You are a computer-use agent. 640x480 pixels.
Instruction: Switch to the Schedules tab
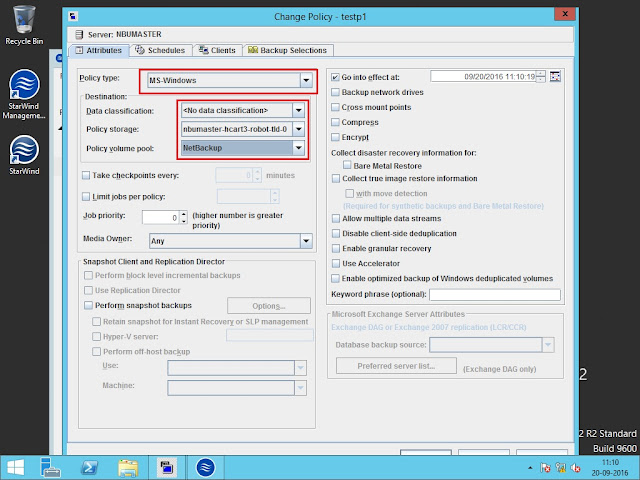[160, 50]
